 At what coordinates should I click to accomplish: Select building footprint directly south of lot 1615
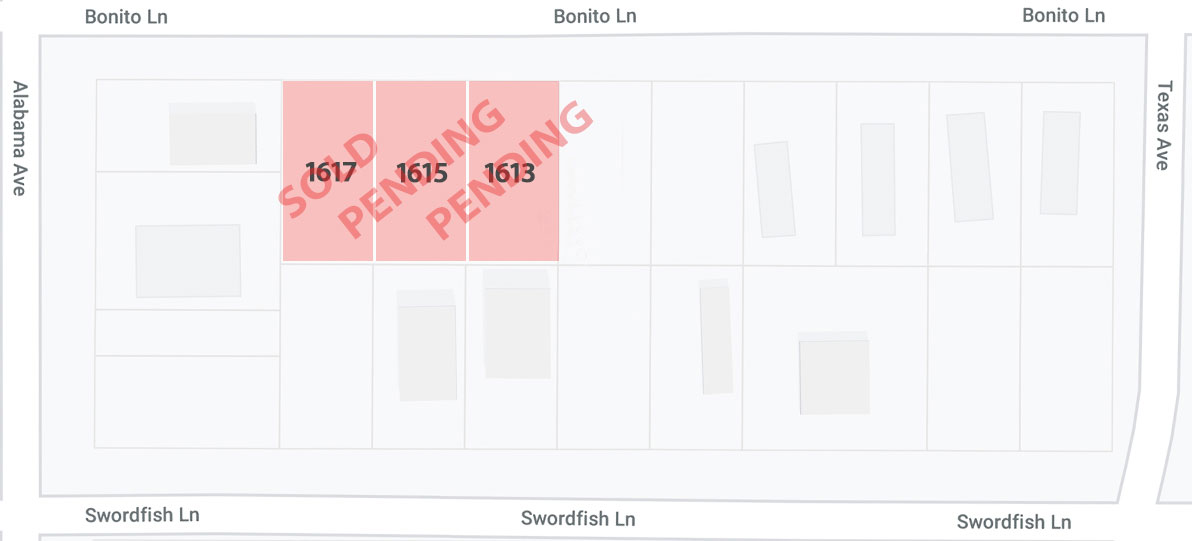426,345
